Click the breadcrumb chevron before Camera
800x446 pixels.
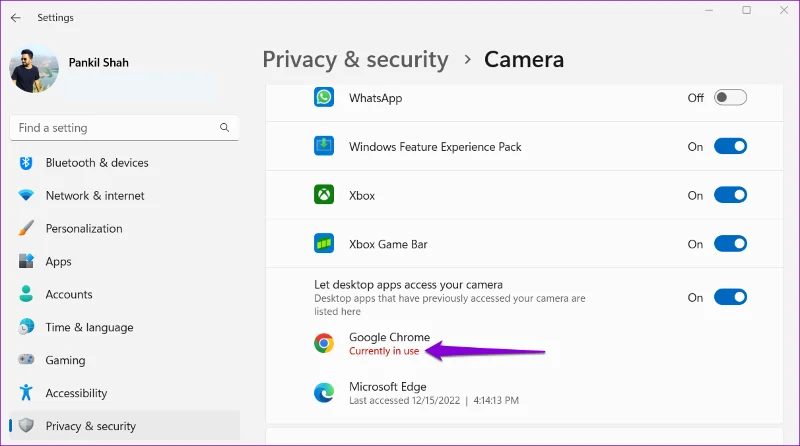click(467, 60)
